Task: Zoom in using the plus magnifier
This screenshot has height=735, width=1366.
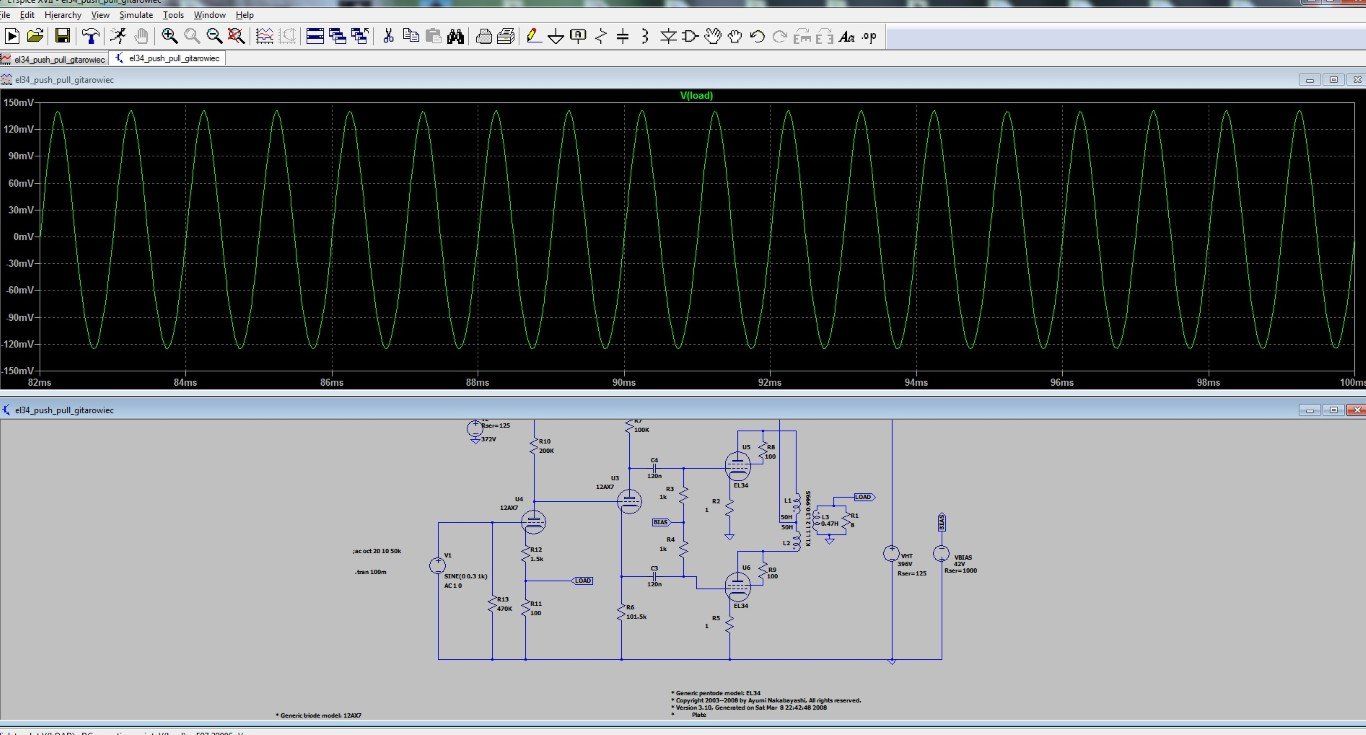Action: tap(170, 36)
